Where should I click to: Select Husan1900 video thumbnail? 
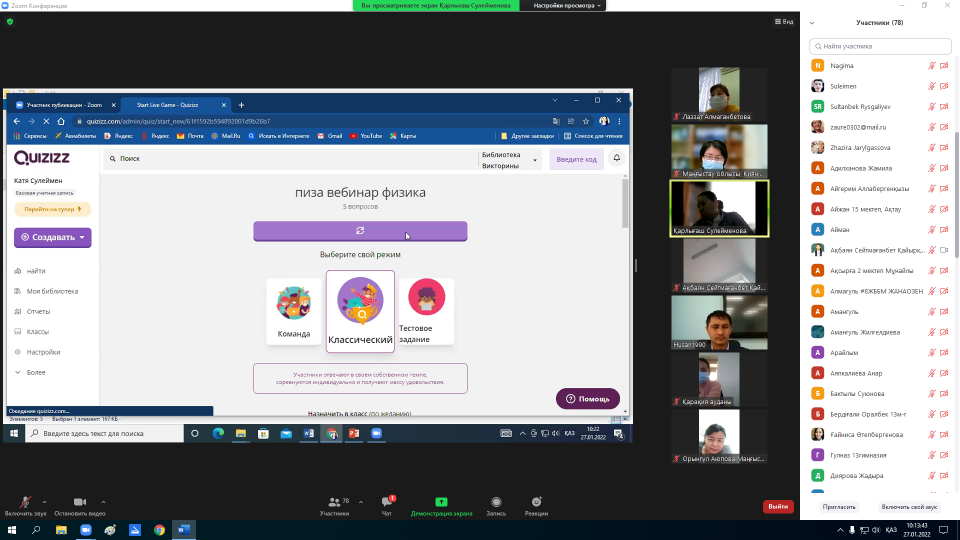pos(719,323)
